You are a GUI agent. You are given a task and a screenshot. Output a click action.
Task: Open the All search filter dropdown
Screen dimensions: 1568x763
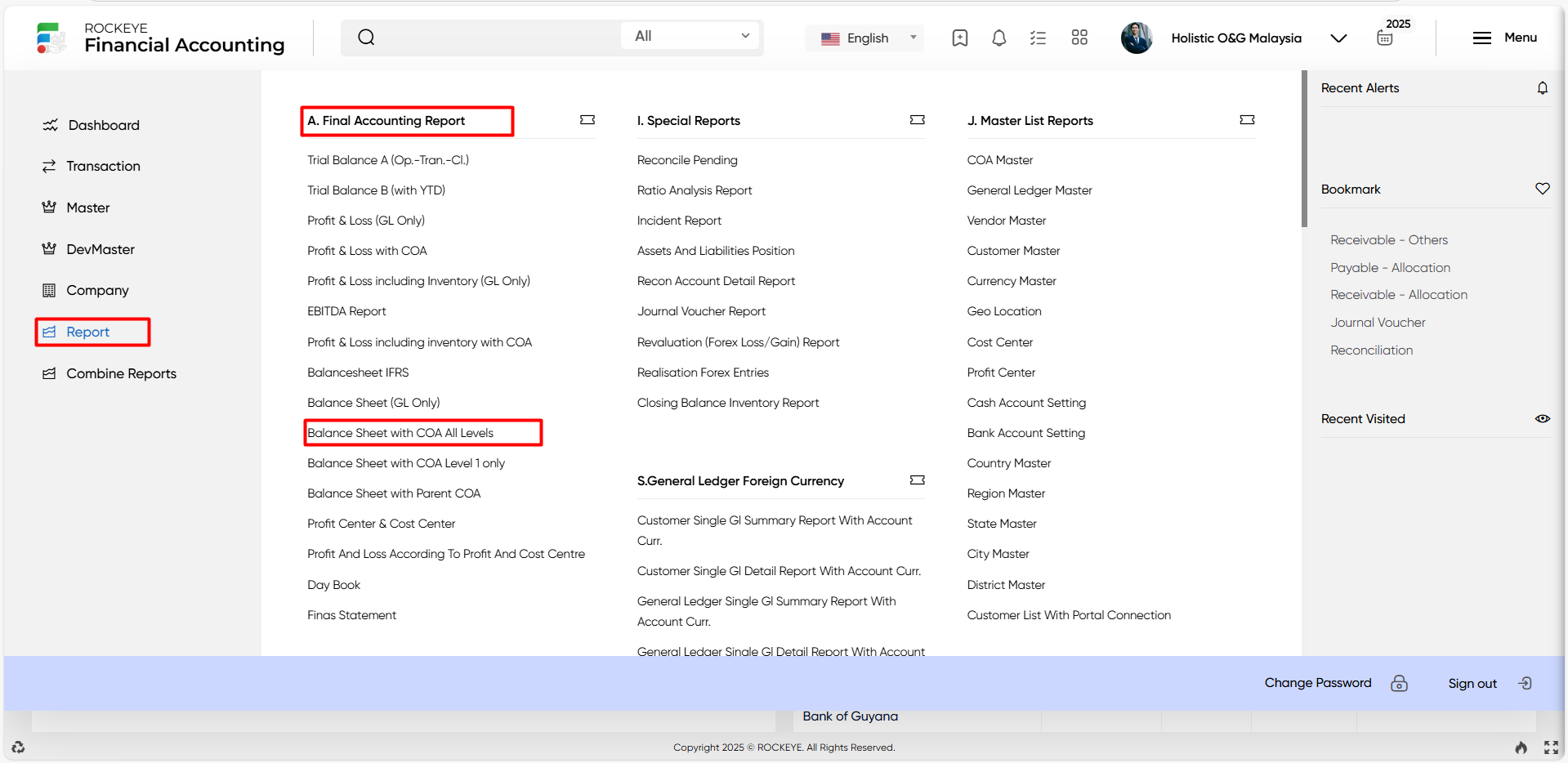tap(690, 36)
